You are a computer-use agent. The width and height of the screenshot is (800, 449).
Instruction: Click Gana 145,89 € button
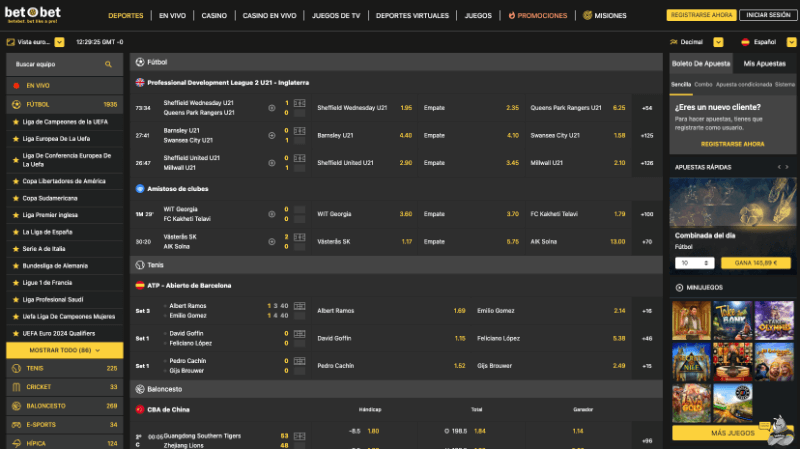click(x=756, y=263)
